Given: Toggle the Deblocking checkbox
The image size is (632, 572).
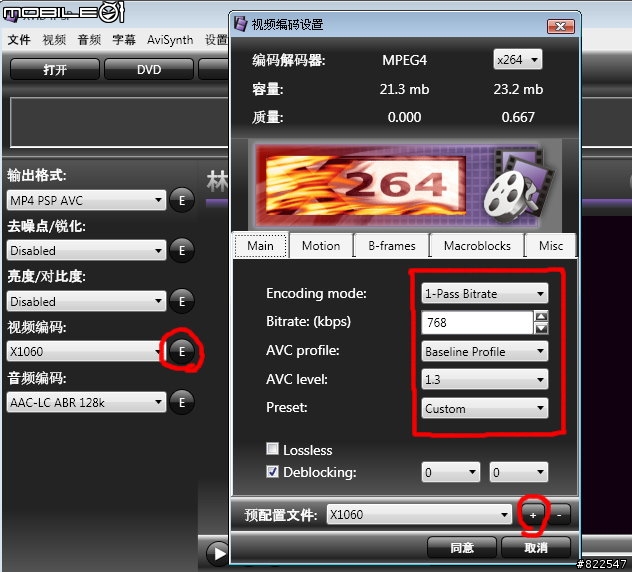Looking at the screenshot, I should [x=272, y=471].
